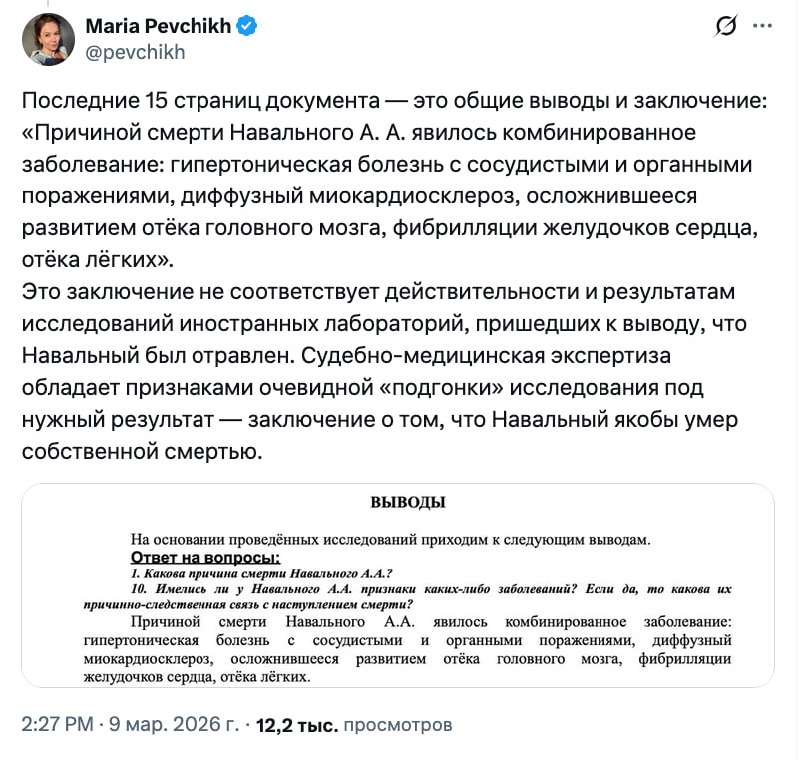The width and height of the screenshot is (800, 760).
Task: Click the 12,2 тыс. view count
Action: pos(297,724)
